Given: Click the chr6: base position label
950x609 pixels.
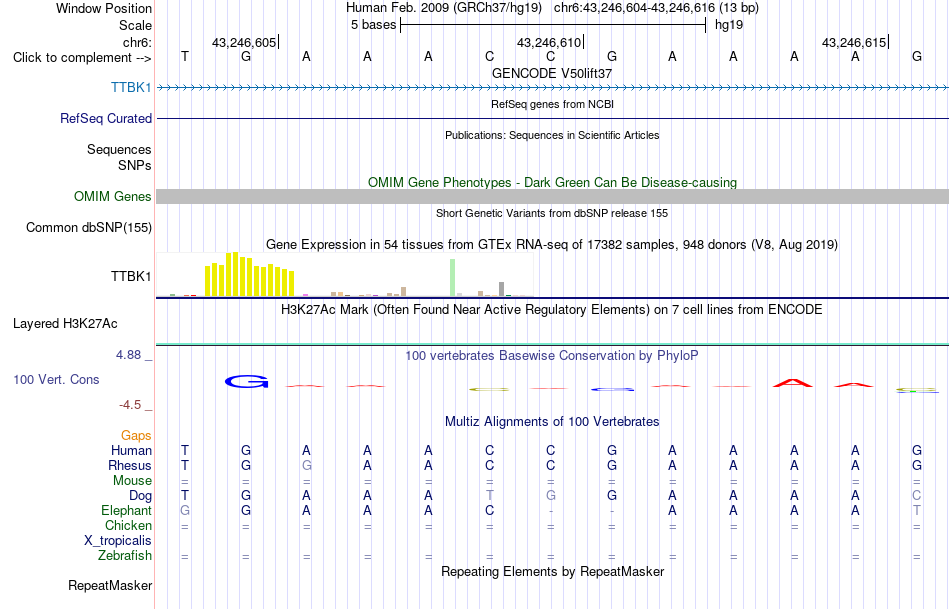Looking at the screenshot, I should pos(137,42).
